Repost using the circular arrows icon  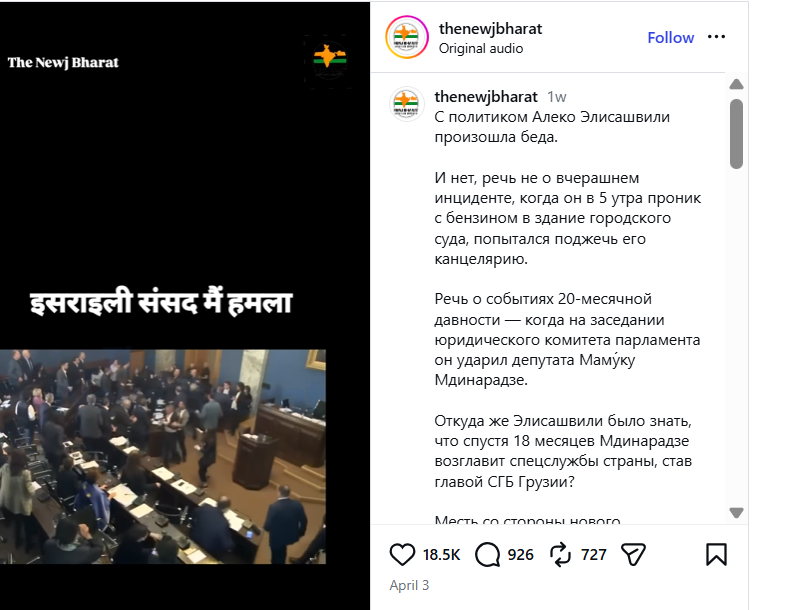tap(560, 554)
